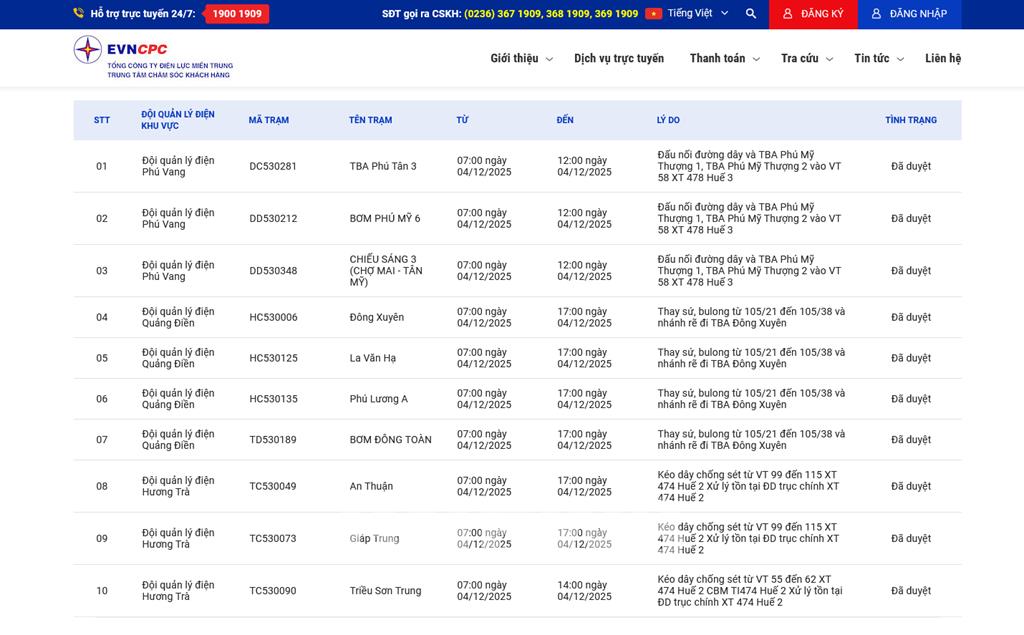Expand the Tin tức menu

click(878, 59)
